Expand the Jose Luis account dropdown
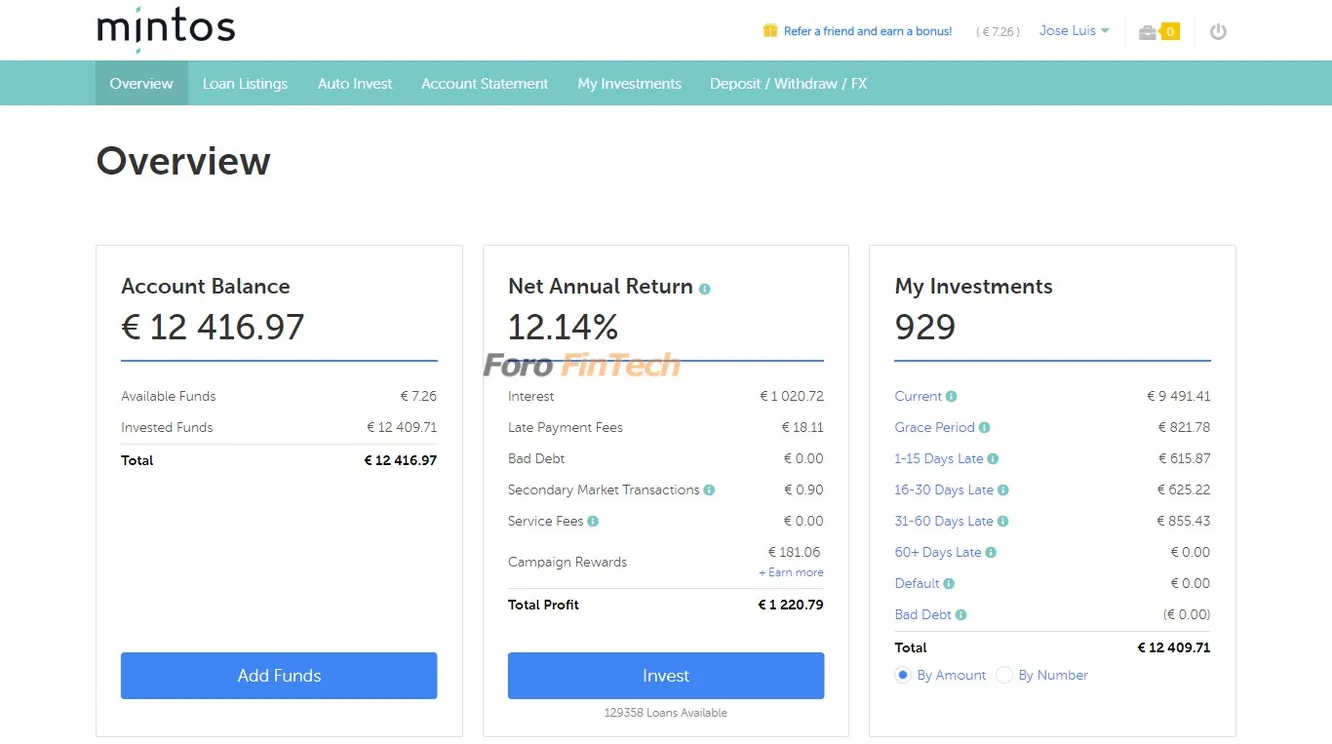This screenshot has height=744, width=1332. [x=1074, y=31]
